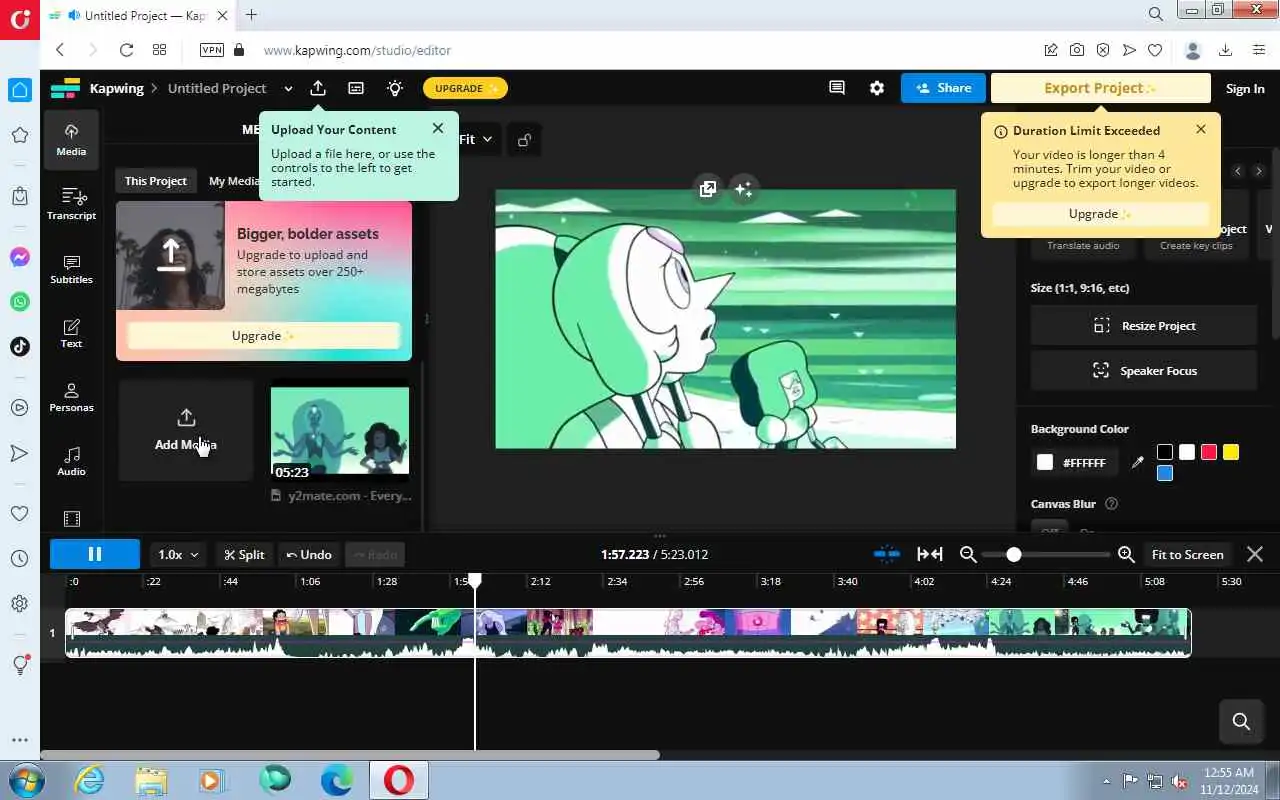This screenshot has width=1280, height=800.
Task: Open the Personas tool
Action: tap(71, 397)
